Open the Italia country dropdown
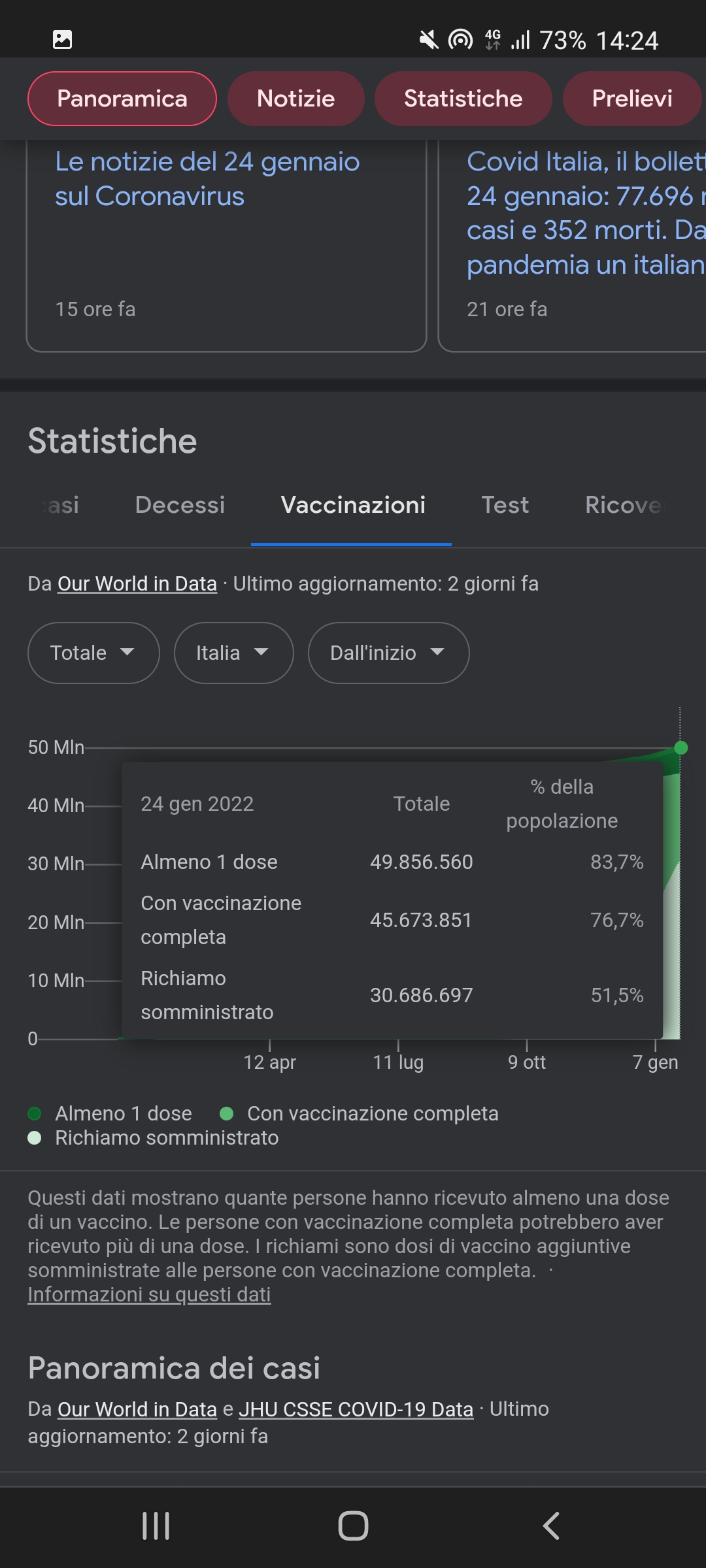Viewport: 706px width, 1568px height. point(233,653)
